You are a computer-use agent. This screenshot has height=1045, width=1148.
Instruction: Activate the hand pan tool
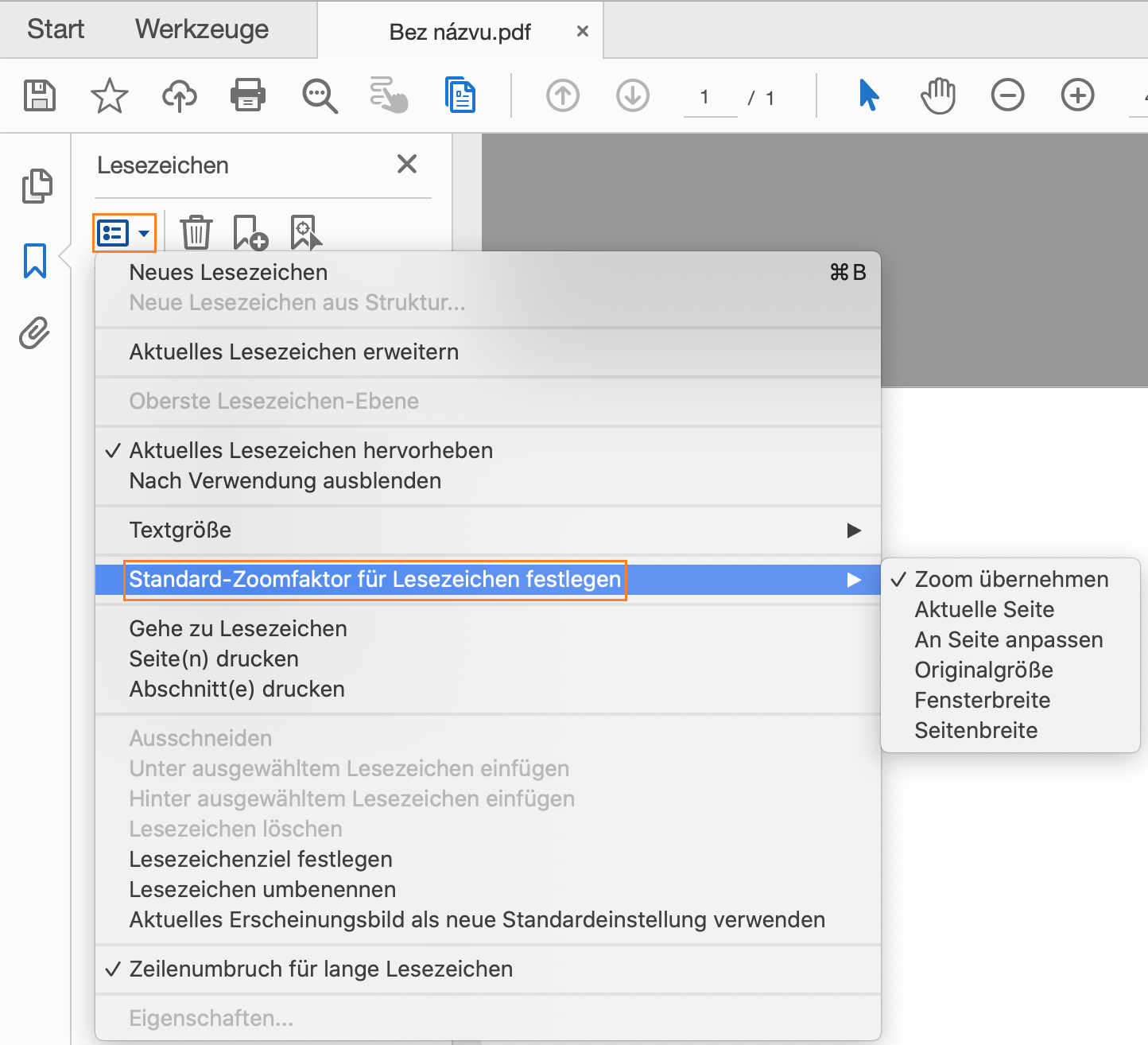938,95
